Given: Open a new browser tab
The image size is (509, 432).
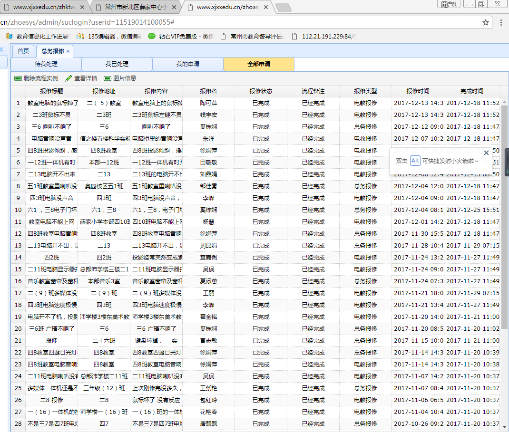Looking at the screenshot, I should tap(284, 7).
